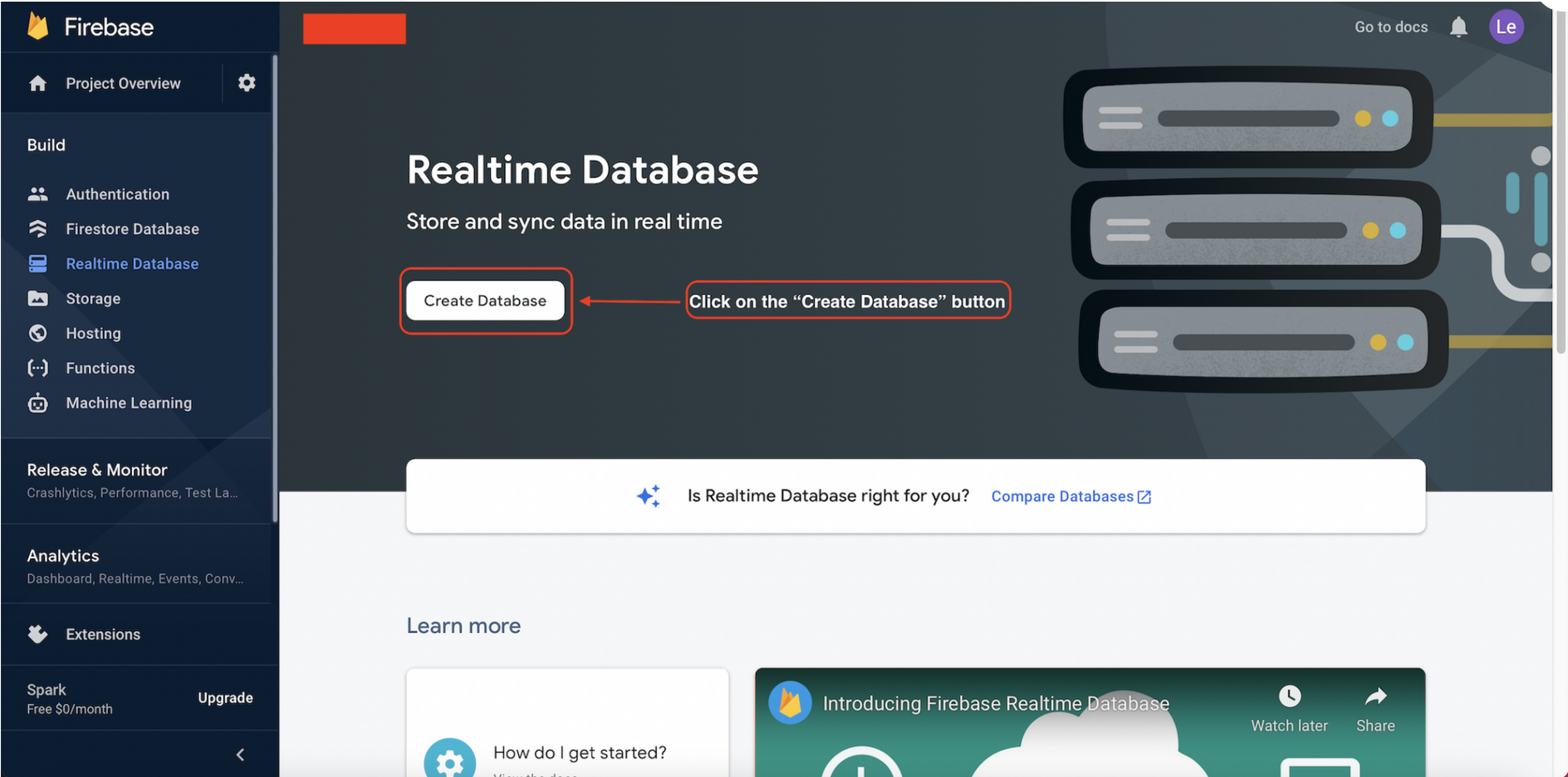Click the sidebar scrollbar

pos(274,289)
